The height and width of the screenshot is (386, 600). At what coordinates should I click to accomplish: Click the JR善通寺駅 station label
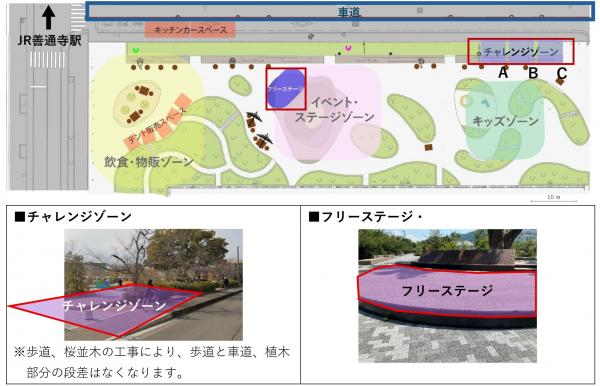click(x=49, y=40)
